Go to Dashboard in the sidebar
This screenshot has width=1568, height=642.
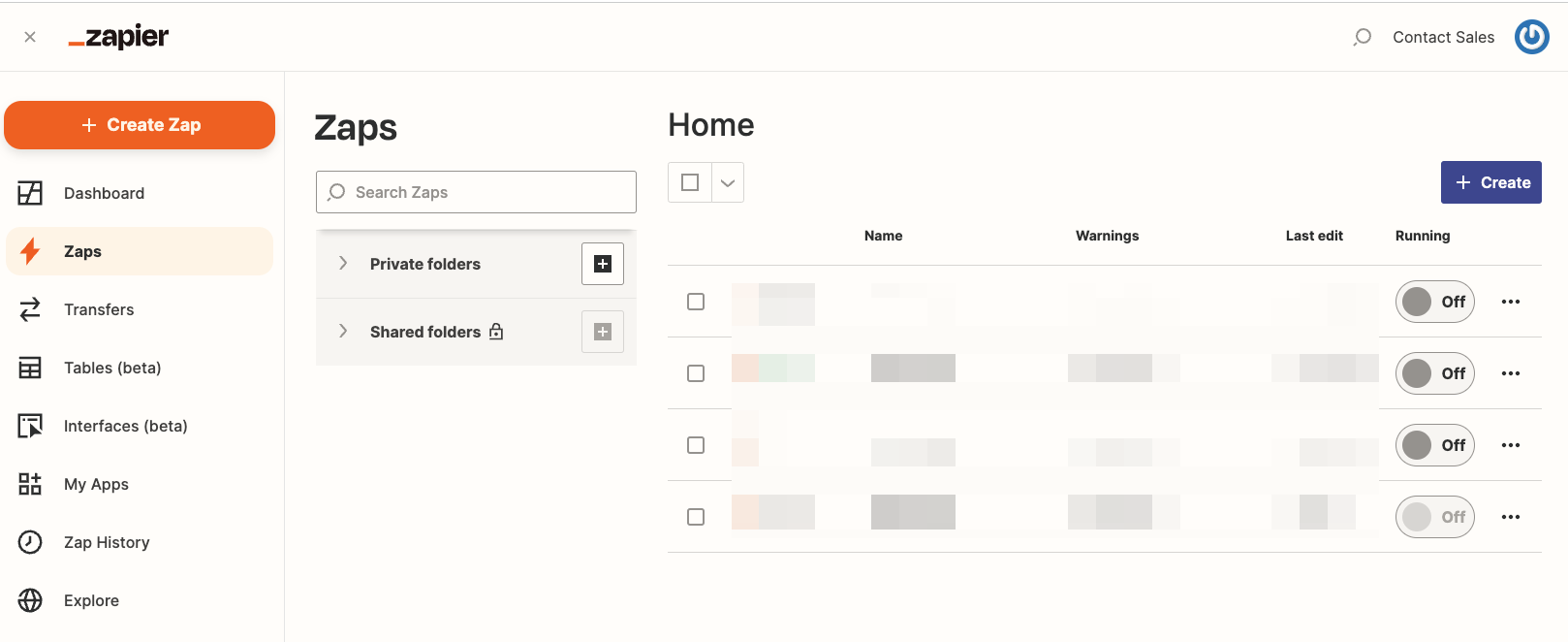tap(140, 193)
